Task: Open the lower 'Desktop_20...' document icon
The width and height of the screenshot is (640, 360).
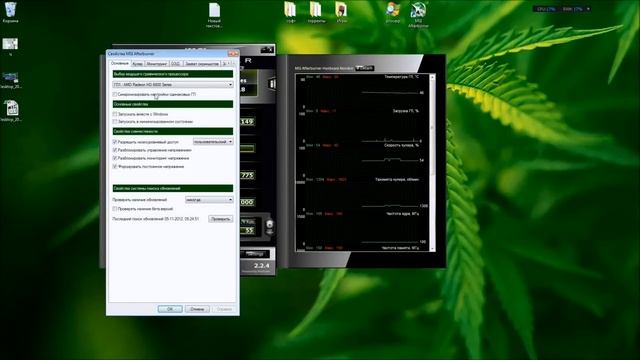Action: (x=11, y=111)
